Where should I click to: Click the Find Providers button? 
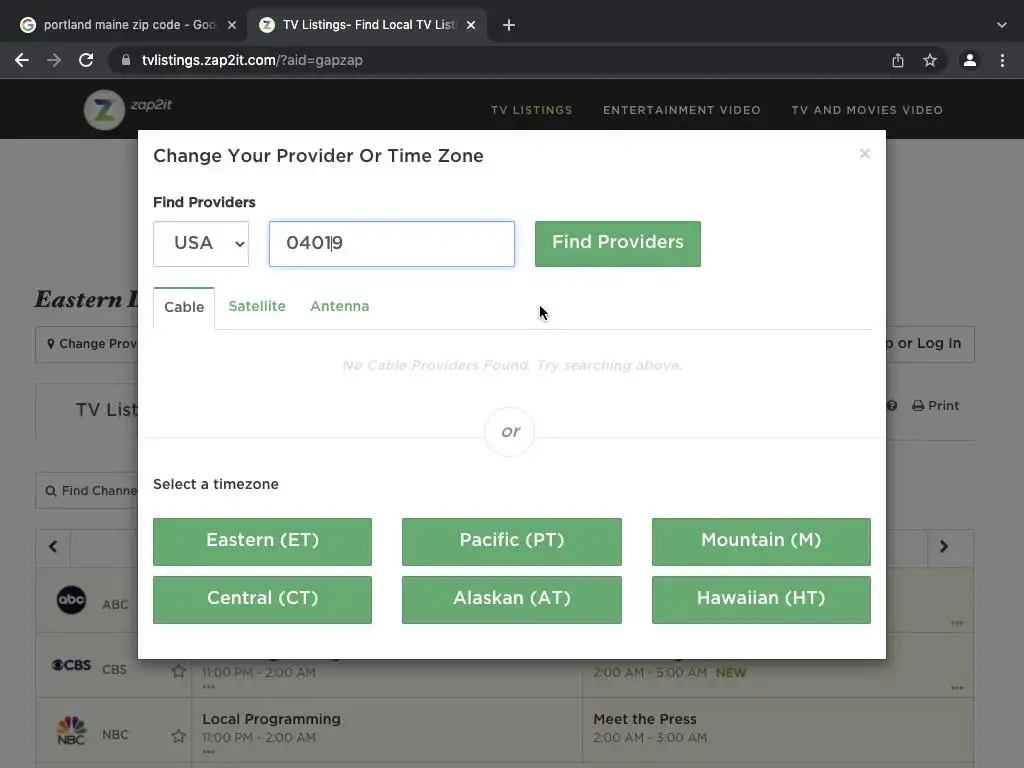pos(618,244)
